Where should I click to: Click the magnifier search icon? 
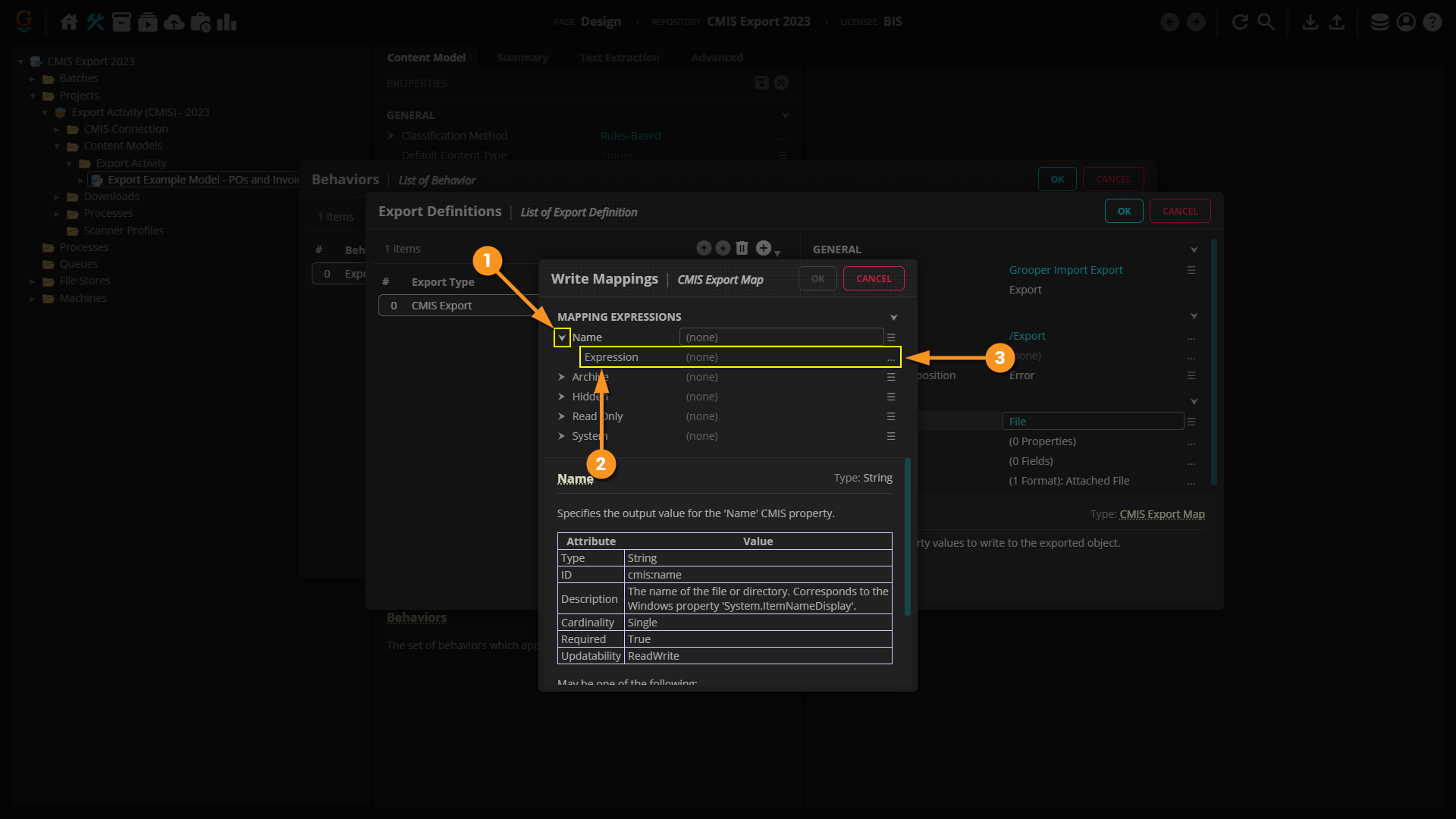coord(1266,22)
